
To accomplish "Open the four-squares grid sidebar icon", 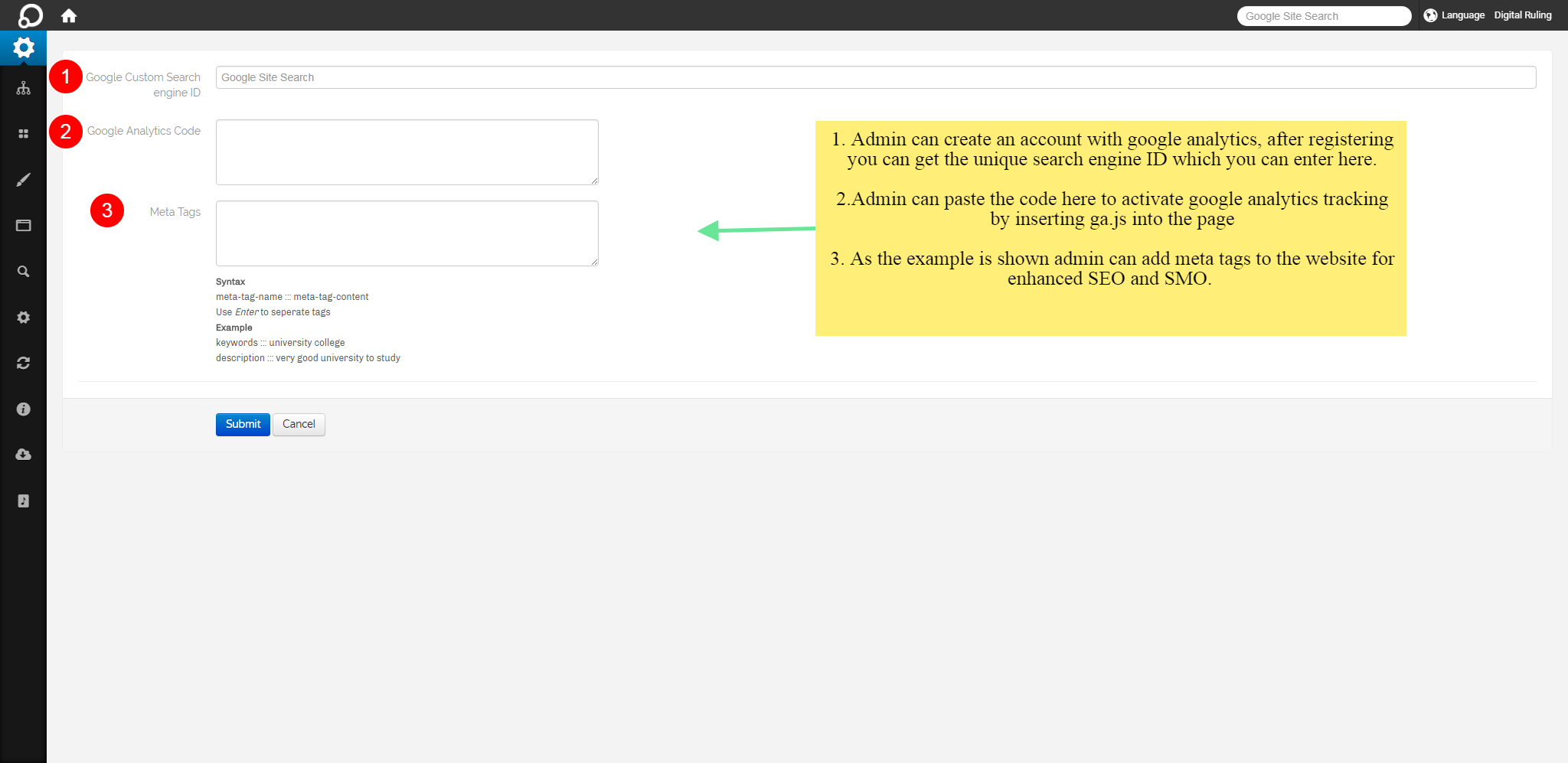I will 24,134.
